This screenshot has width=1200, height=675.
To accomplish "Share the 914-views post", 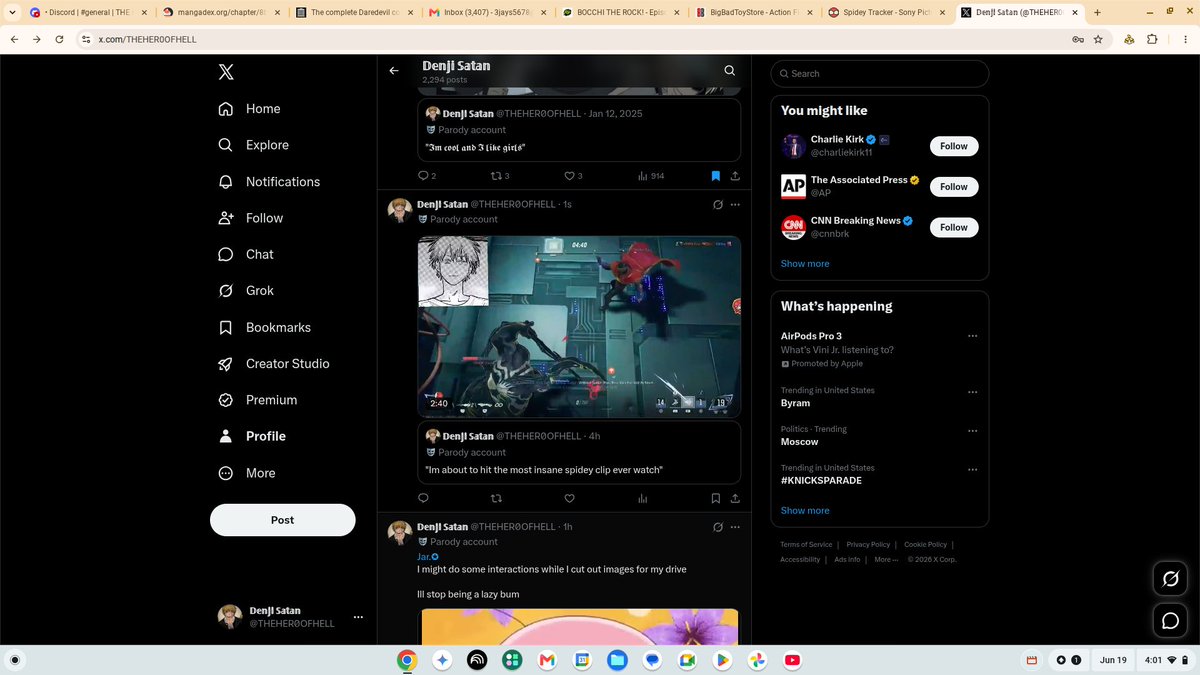I will pos(735,176).
